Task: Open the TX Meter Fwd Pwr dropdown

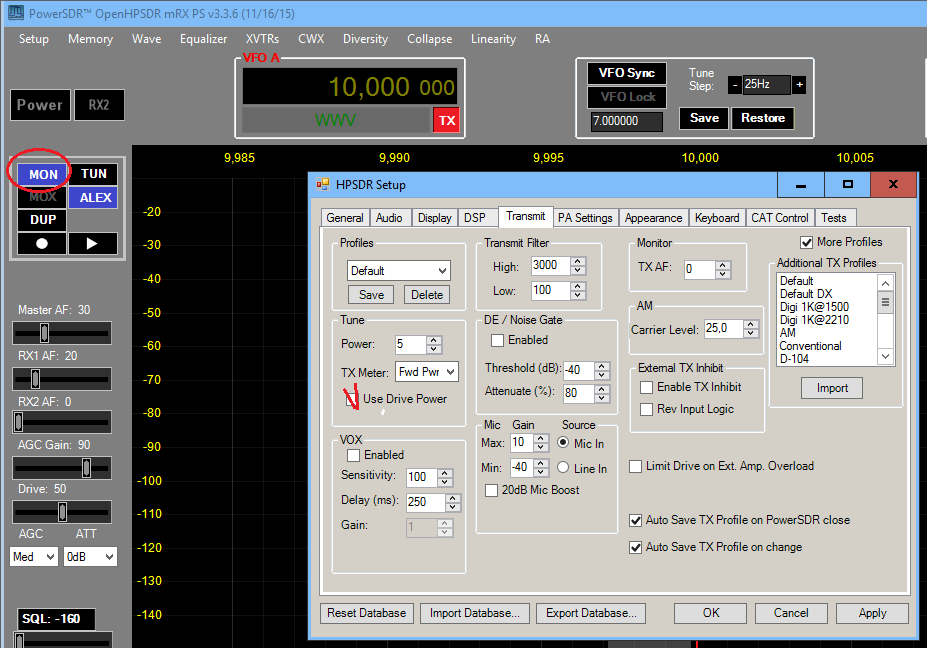Action: point(426,372)
